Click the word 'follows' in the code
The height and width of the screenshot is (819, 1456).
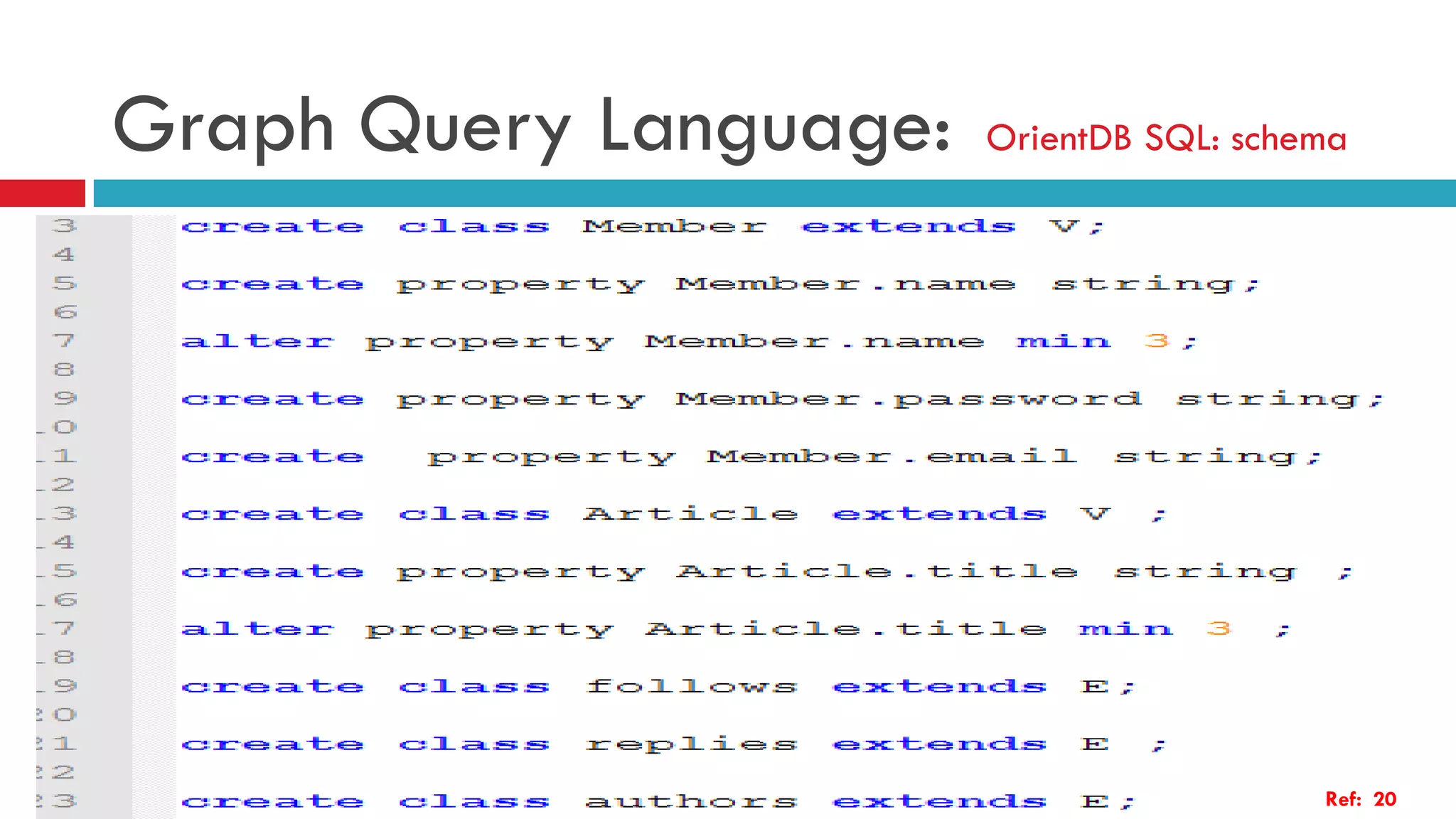point(692,687)
